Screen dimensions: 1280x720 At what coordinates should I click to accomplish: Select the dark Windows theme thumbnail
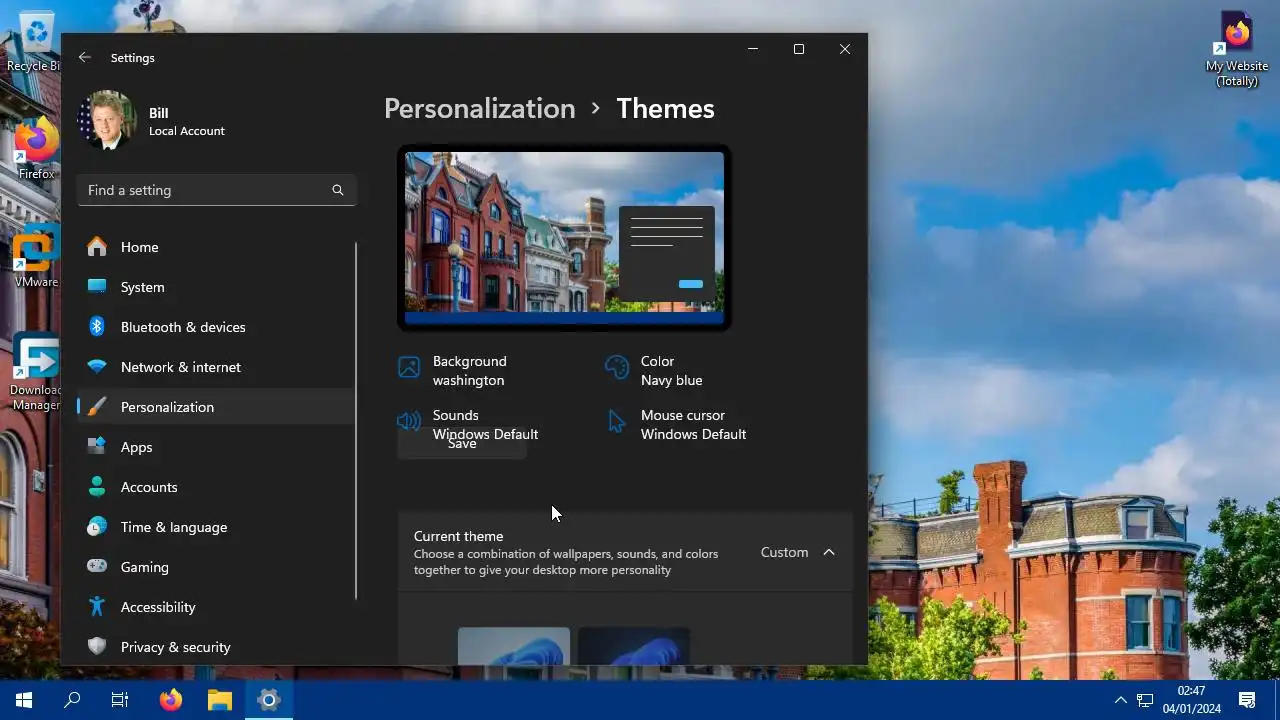click(x=634, y=646)
